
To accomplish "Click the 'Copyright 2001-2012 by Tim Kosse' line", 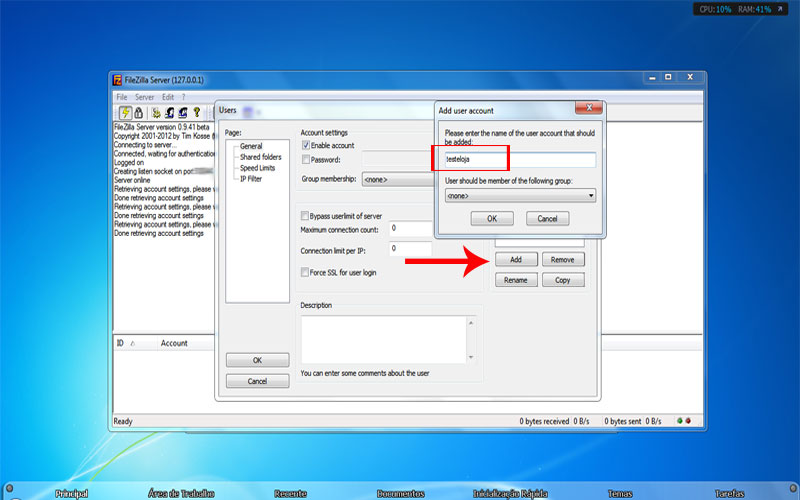I will pyautogui.click(x=162, y=136).
